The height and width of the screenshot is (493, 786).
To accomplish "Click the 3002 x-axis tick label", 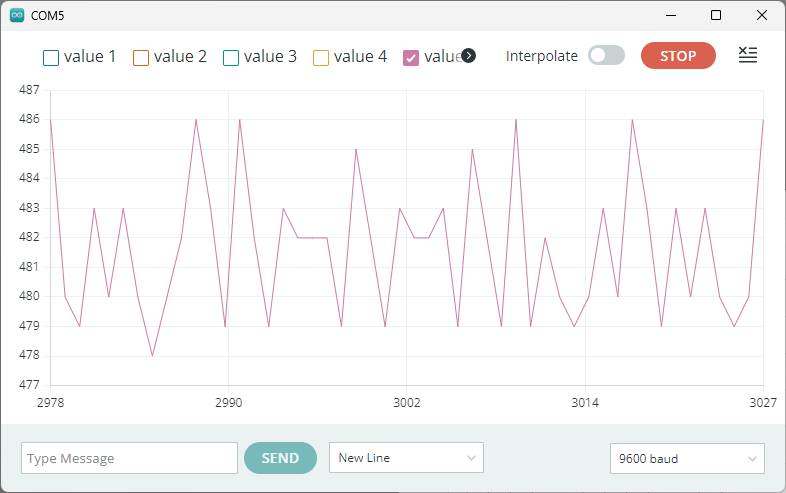I will click(406, 402).
